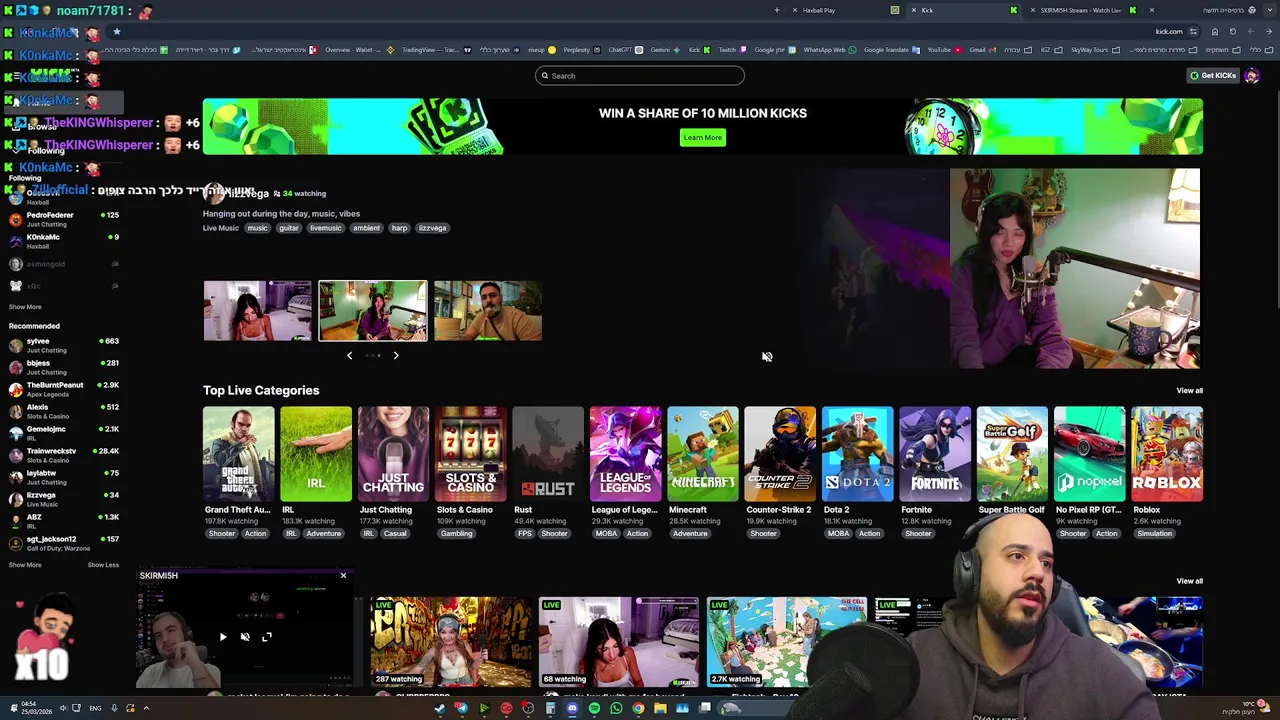
Task: Open the Minecraft category tile
Action: tap(703, 453)
